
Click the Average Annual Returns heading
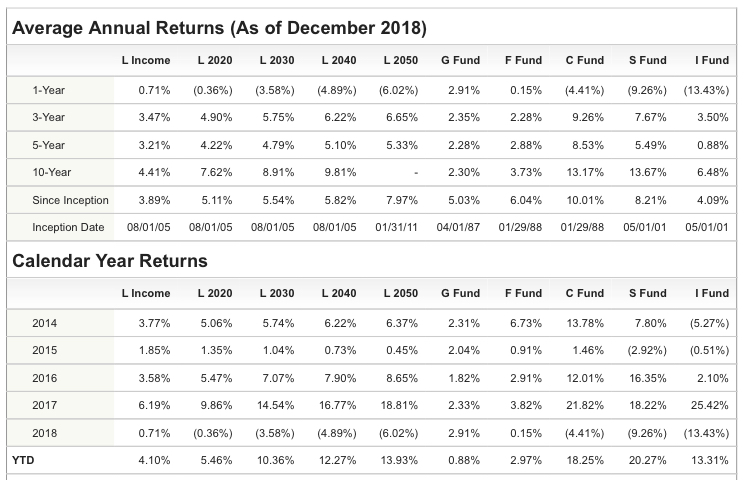tap(219, 25)
